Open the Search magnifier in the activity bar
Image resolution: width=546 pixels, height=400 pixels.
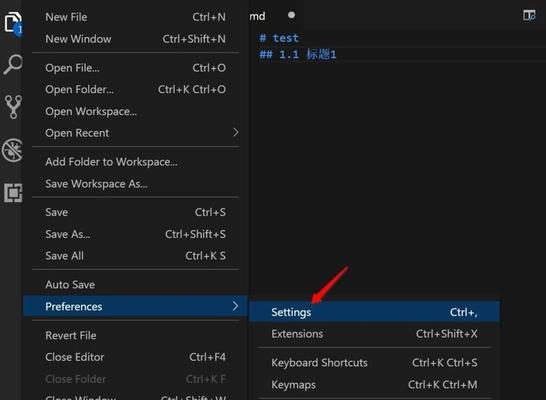click(x=13, y=64)
